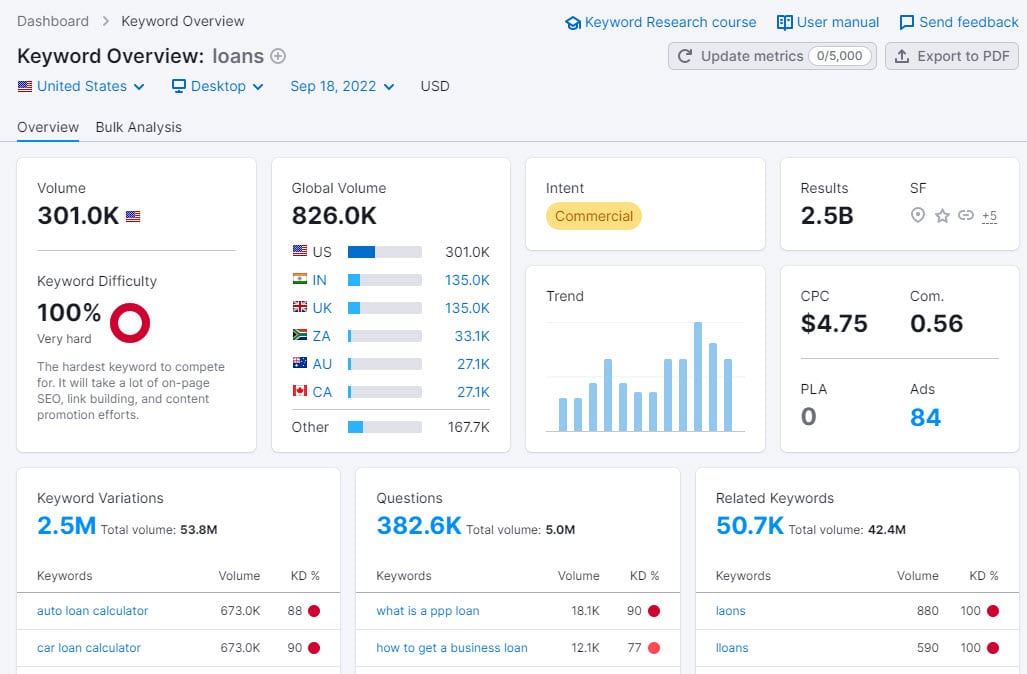Click the Export to PDF button
This screenshot has width=1027, height=674.
[x=951, y=56]
